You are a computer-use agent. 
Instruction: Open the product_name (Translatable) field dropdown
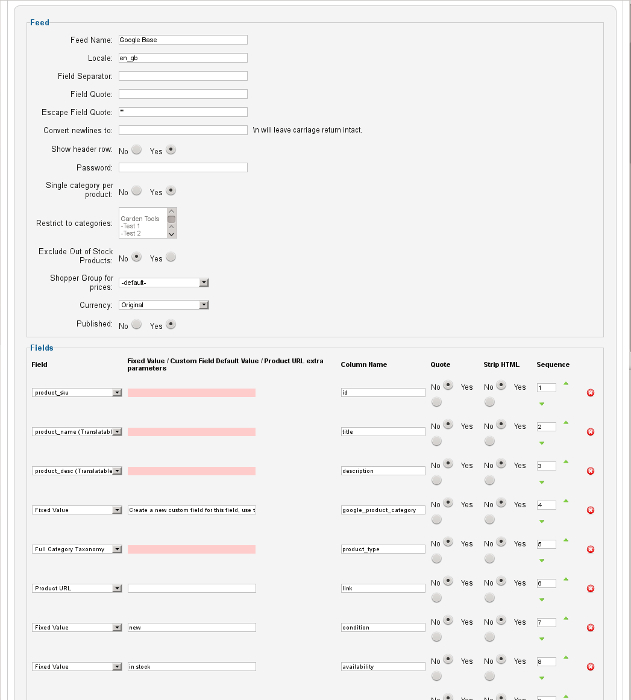click(x=77, y=432)
